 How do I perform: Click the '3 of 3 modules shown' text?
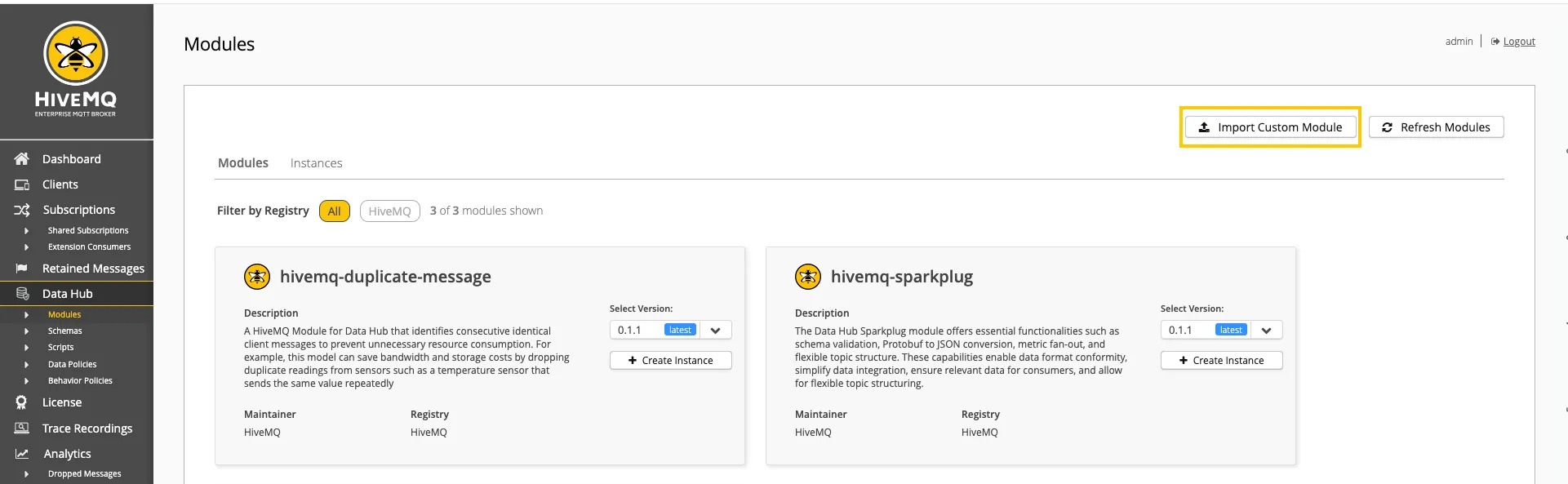click(x=486, y=211)
